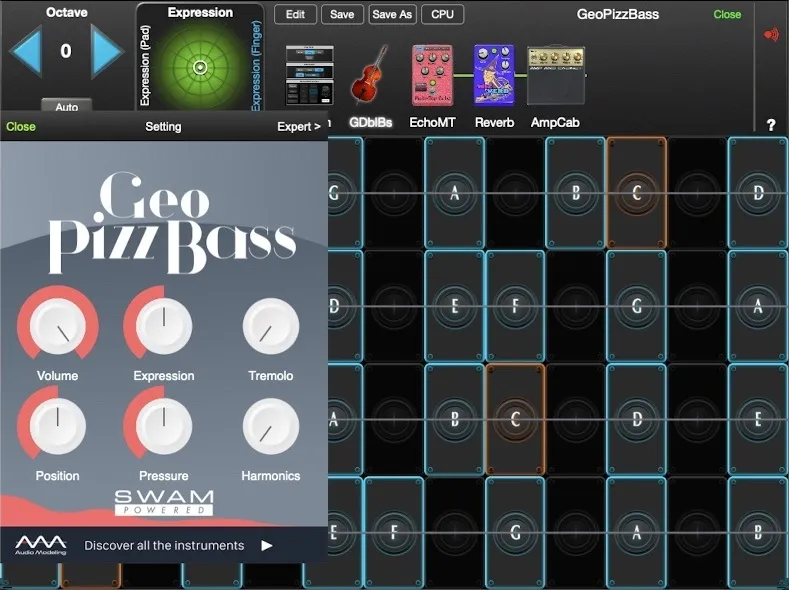
Task: Play the G pad in the second row
Action: tap(637, 306)
